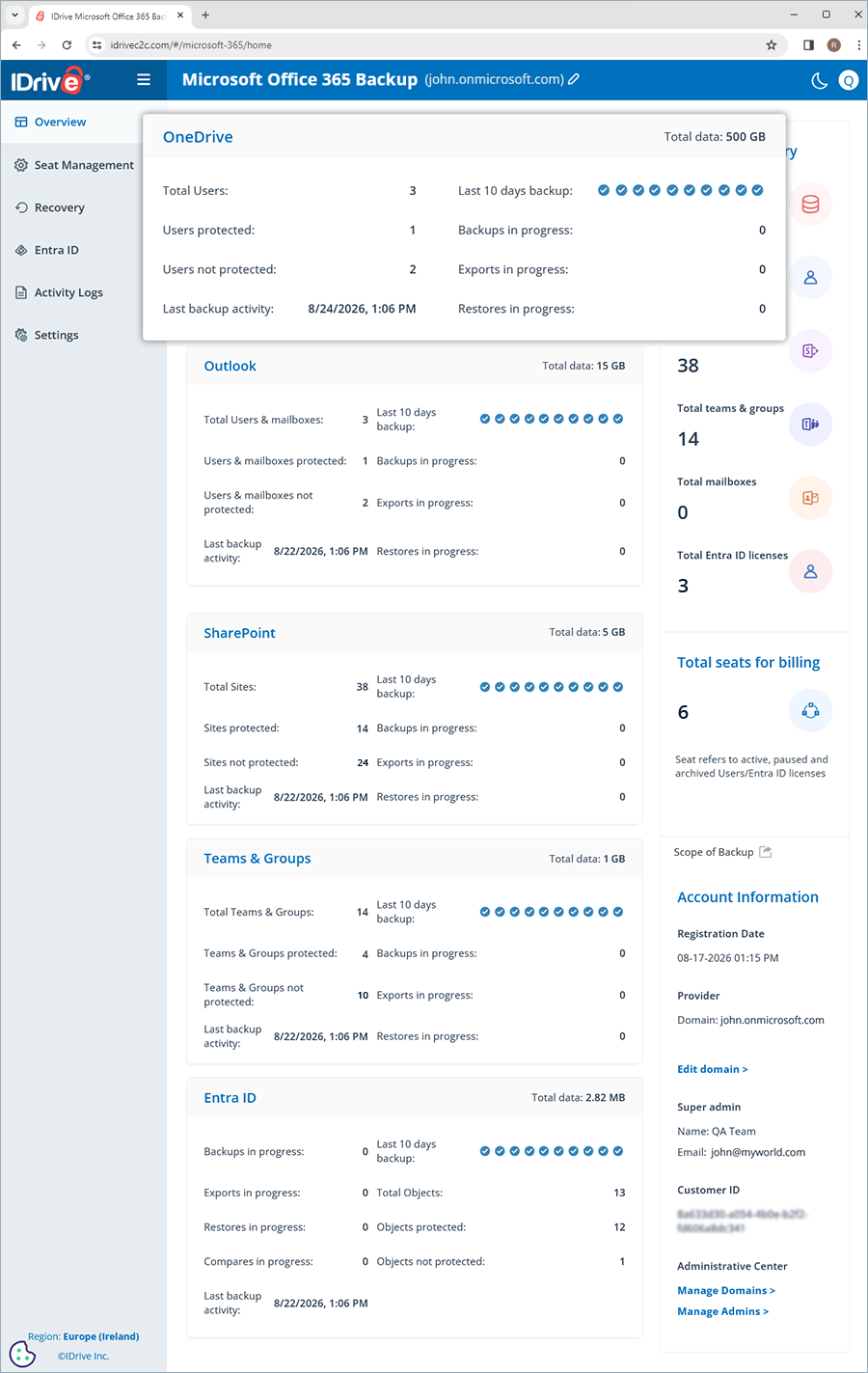Click the purple SharePoint sites icon
Screen dimensions: 868x1373
(810, 351)
